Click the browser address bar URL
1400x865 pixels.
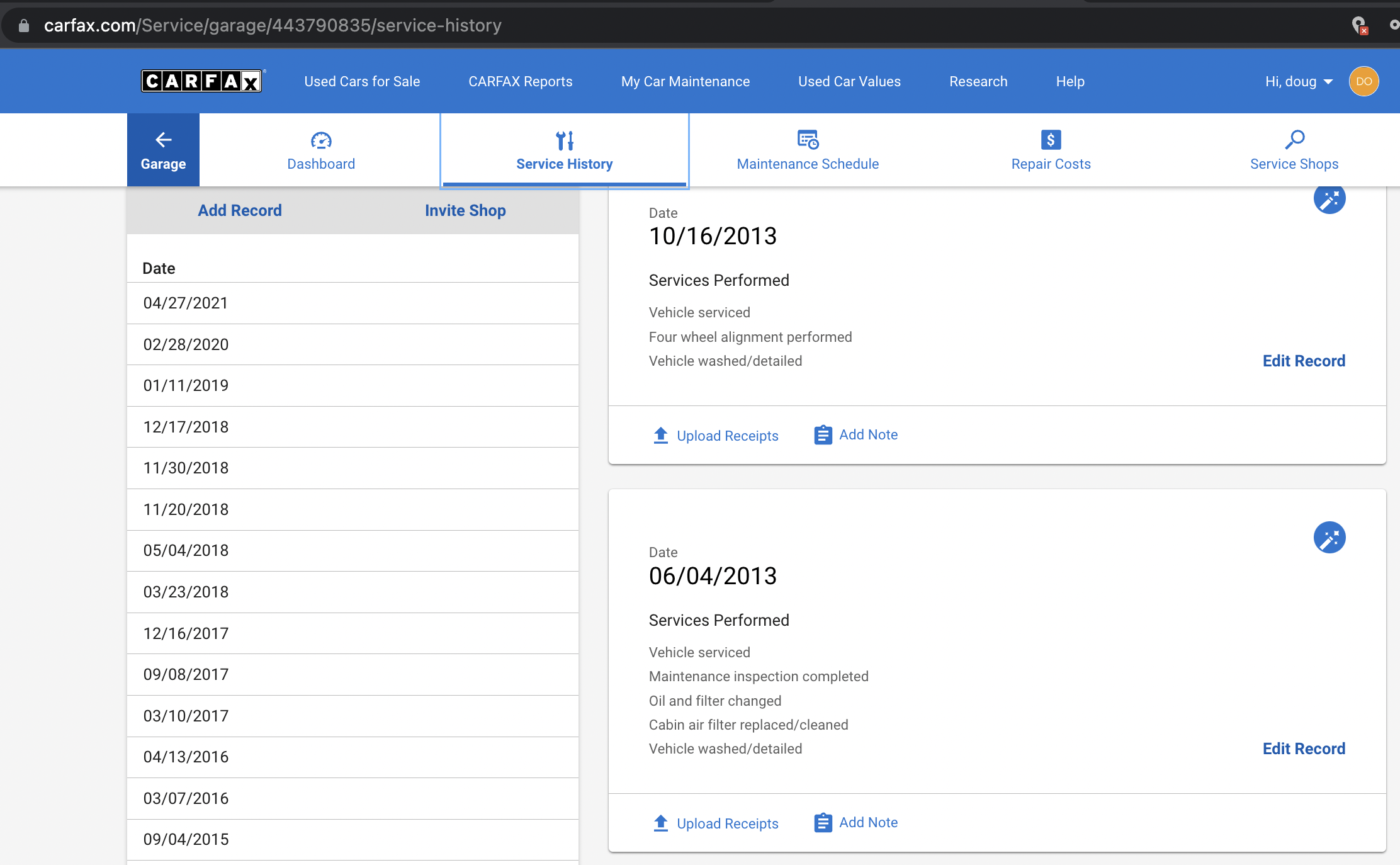click(x=273, y=26)
